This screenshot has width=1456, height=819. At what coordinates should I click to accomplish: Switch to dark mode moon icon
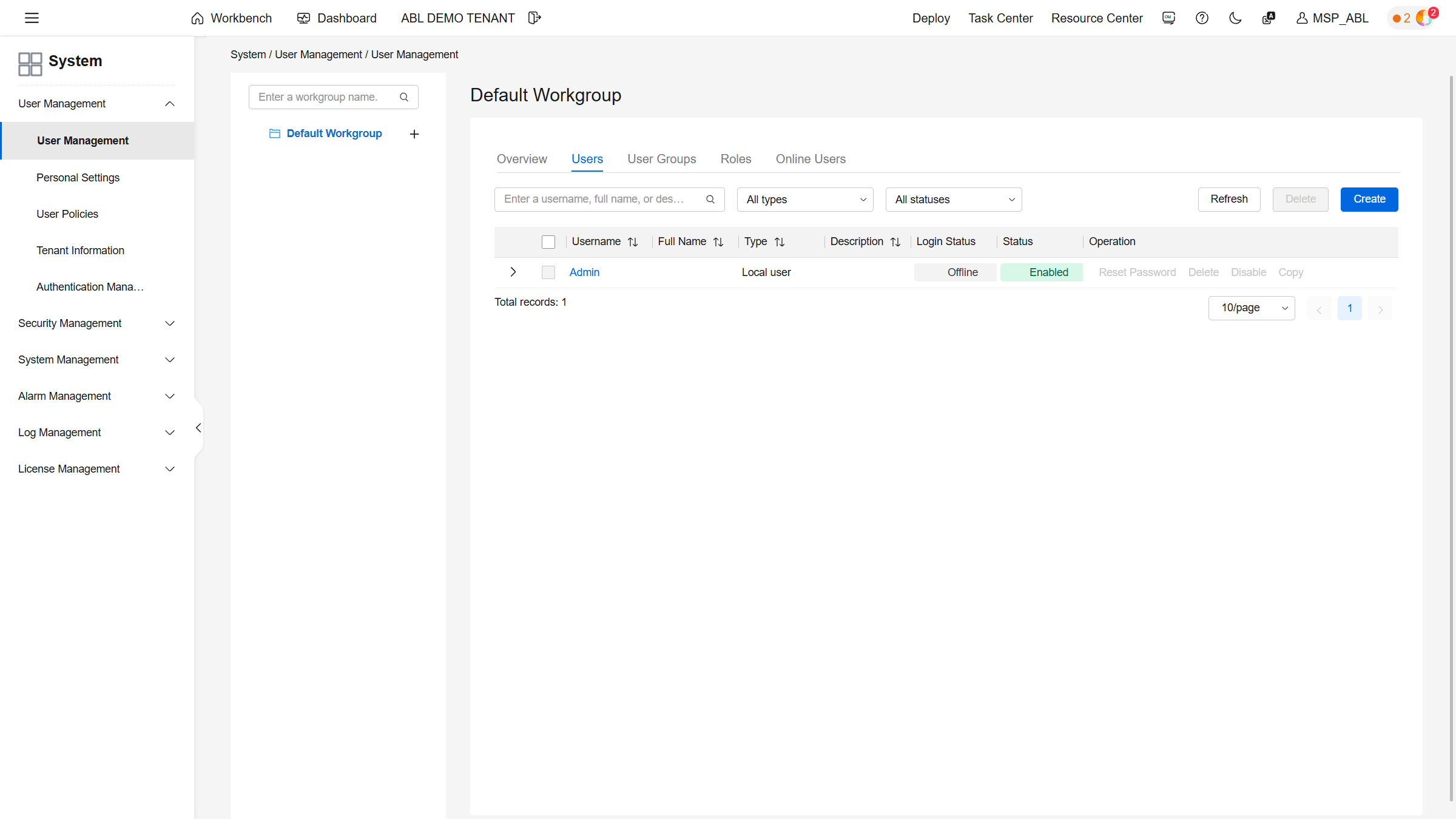pyautogui.click(x=1235, y=18)
